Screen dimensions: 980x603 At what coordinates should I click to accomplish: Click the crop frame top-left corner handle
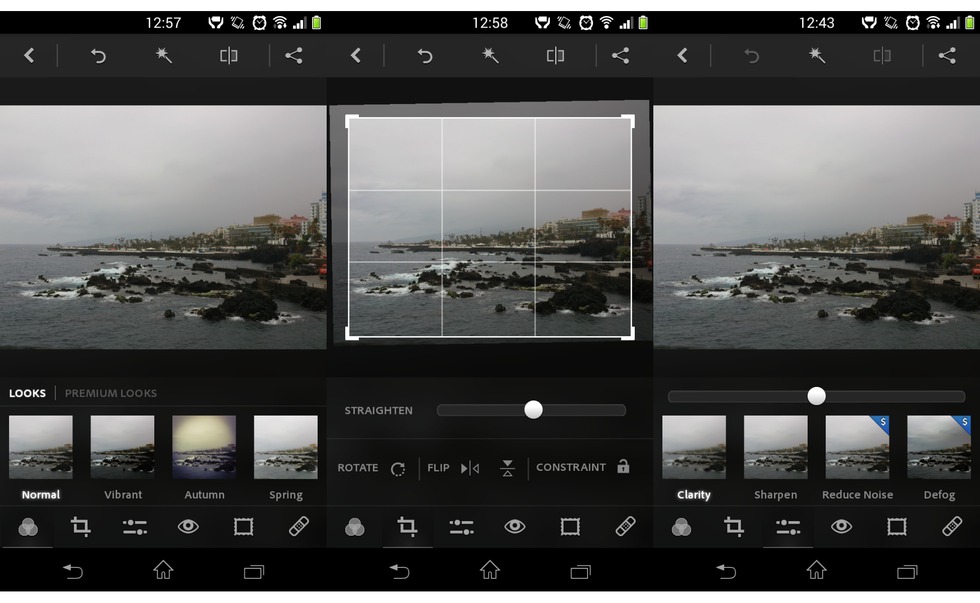click(351, 121)
